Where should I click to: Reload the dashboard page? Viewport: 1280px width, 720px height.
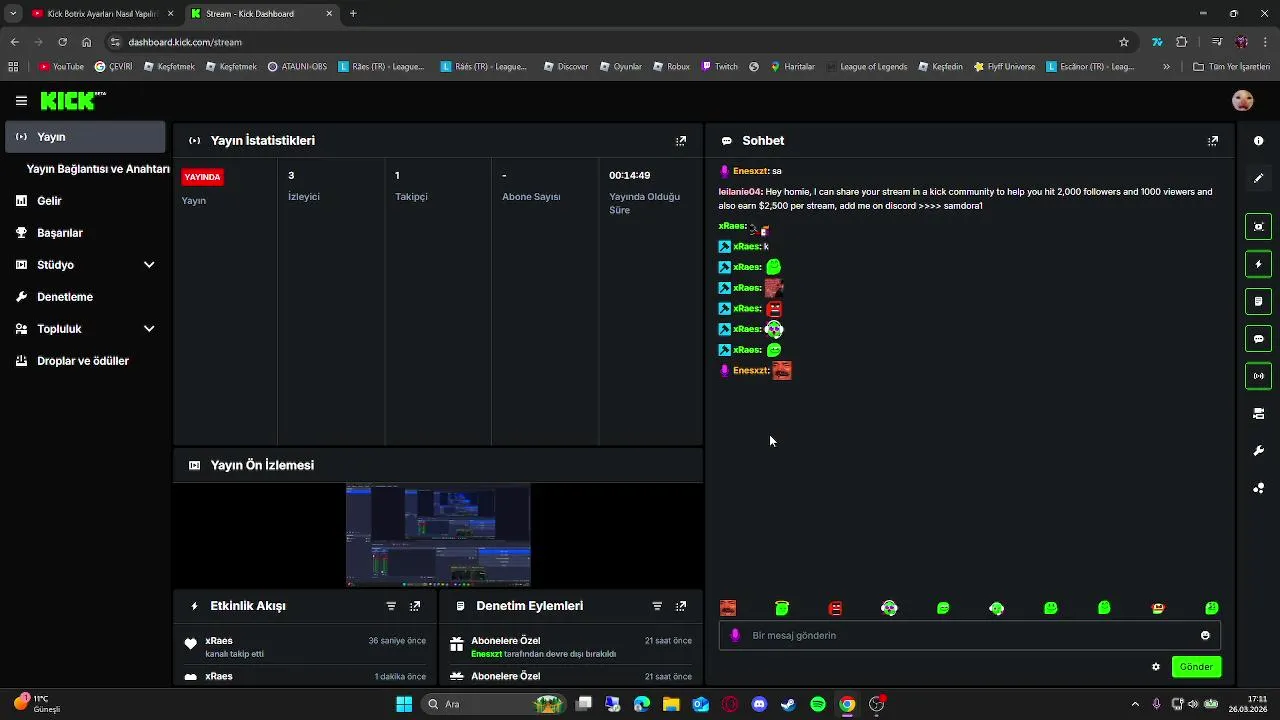pyautogui.click(x=62, y=42)
